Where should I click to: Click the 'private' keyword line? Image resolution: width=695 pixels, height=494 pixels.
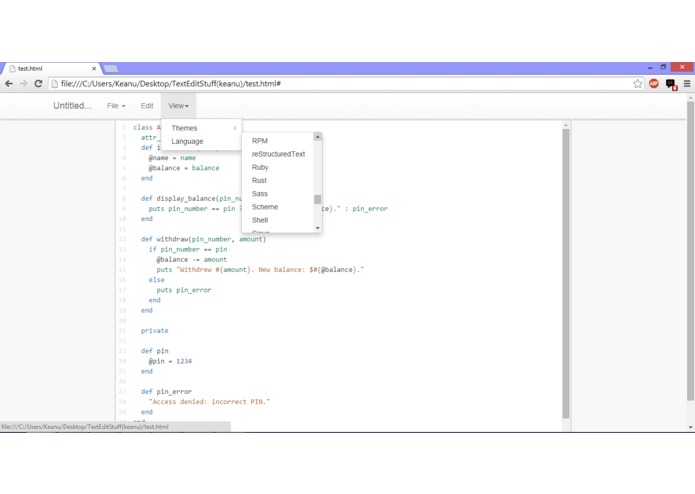(155, 331)
